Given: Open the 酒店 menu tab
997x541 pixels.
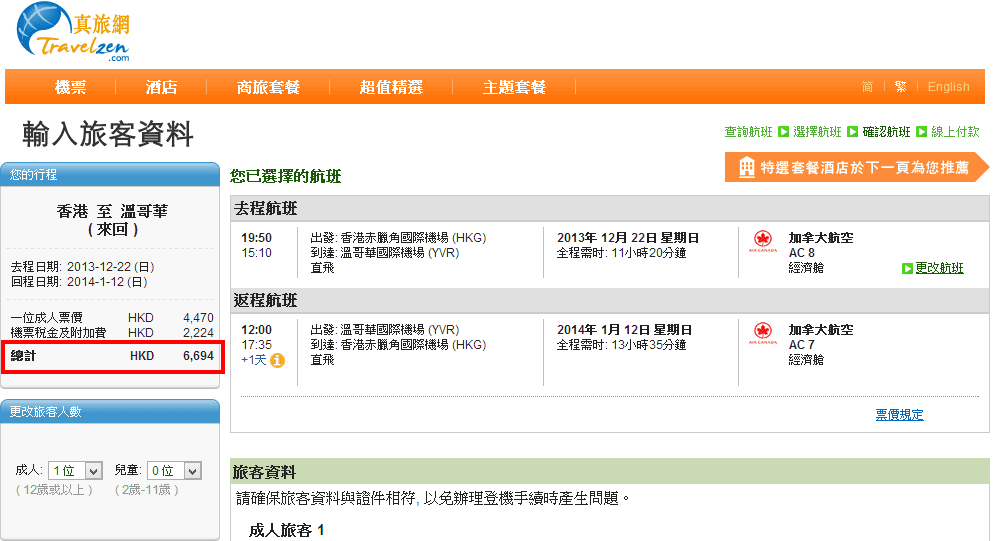Looking at the screenshot, I should click(161, 87).
